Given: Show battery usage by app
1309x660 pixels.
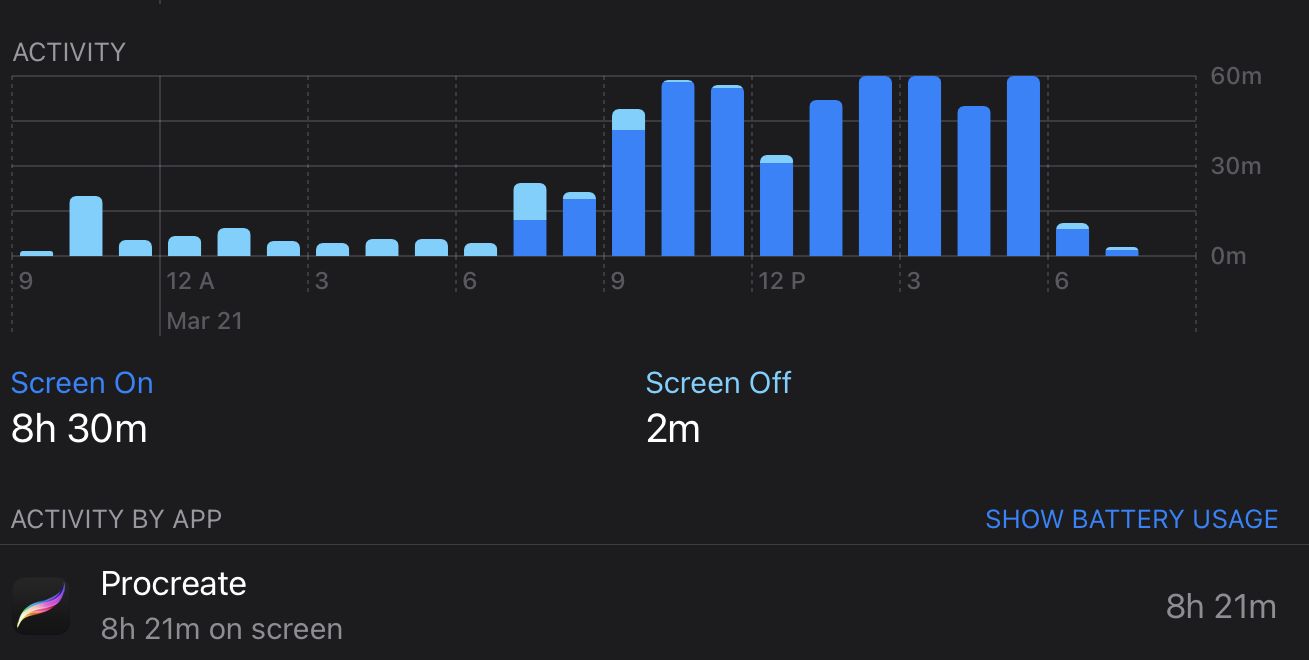Looking at the screenshot, I should 1131,519.
